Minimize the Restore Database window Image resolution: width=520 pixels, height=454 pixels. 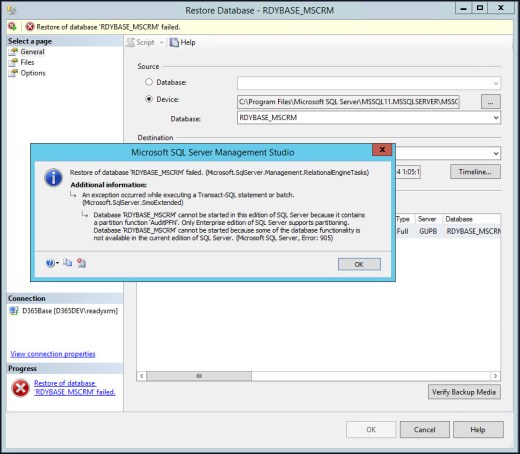[464, 8]
